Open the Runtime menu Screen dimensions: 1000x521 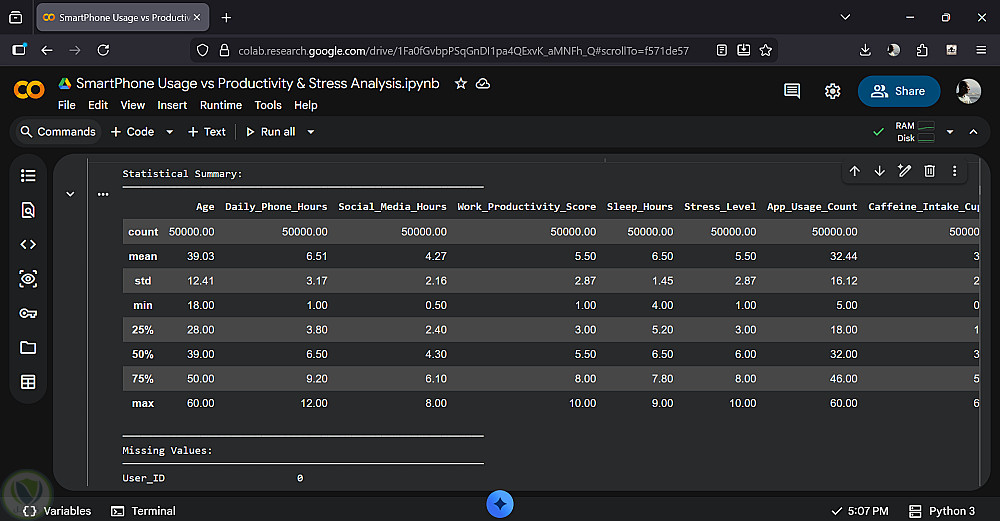(220, 105)
